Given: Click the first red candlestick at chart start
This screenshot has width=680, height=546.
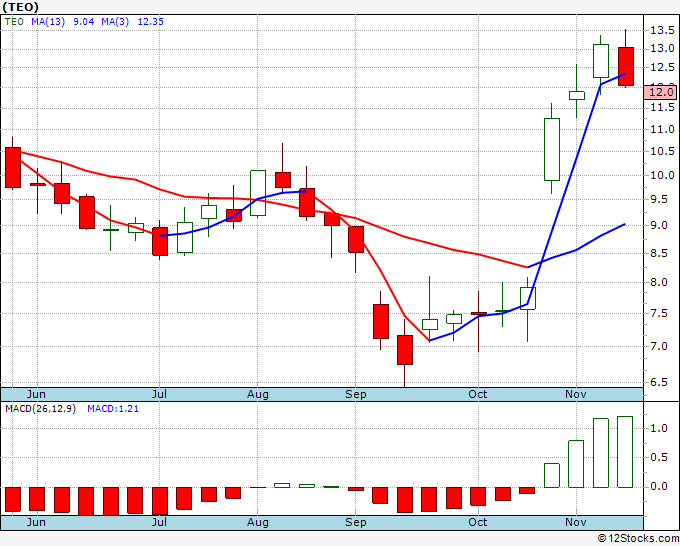Looking at the screenshot, I should point(13,167).
